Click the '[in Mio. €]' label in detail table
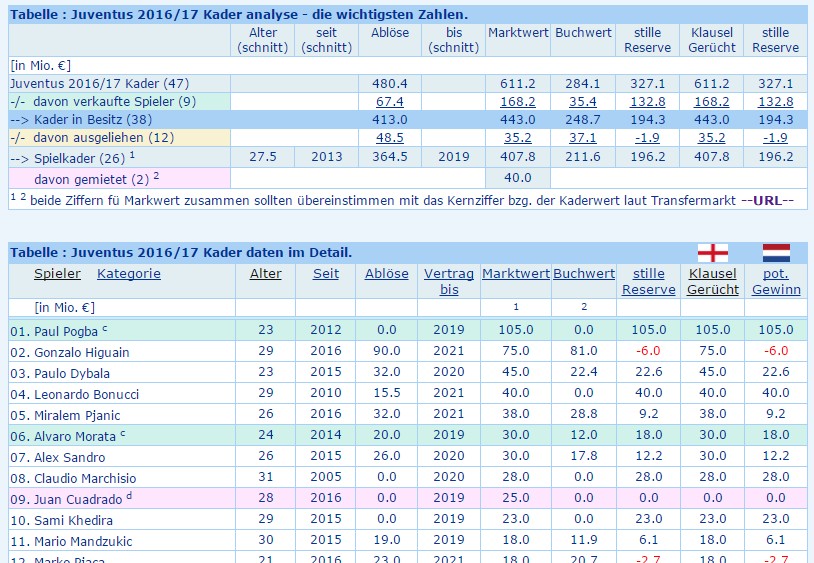The image size is (814, 563). pyautogui.click(x=65, y=308)
